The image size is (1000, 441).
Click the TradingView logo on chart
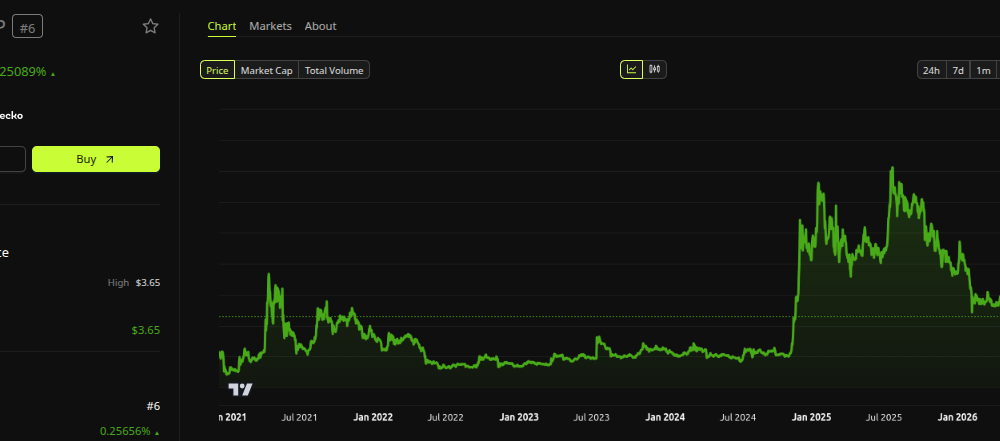pyautogui.click(x=240, y=389)
